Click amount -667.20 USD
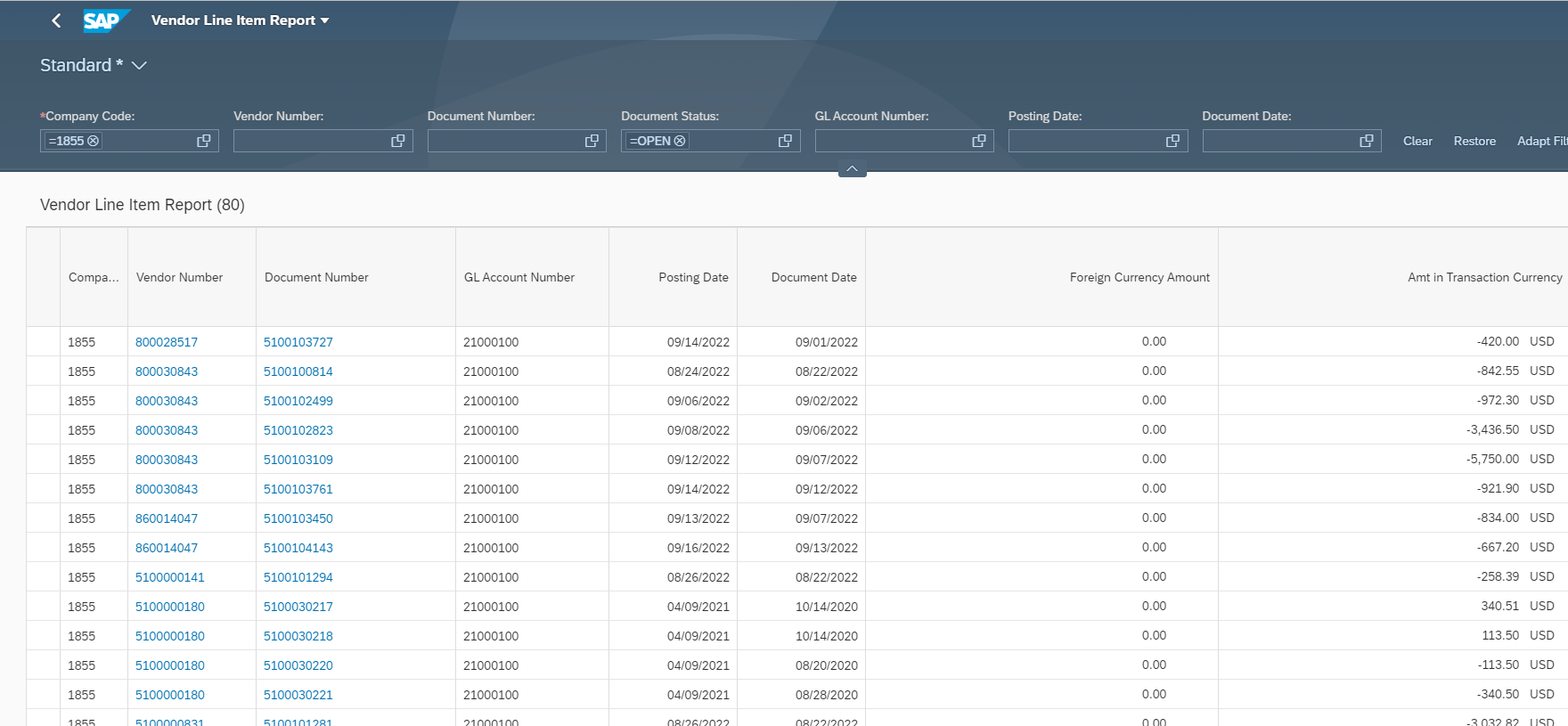 click(1515, 547)
